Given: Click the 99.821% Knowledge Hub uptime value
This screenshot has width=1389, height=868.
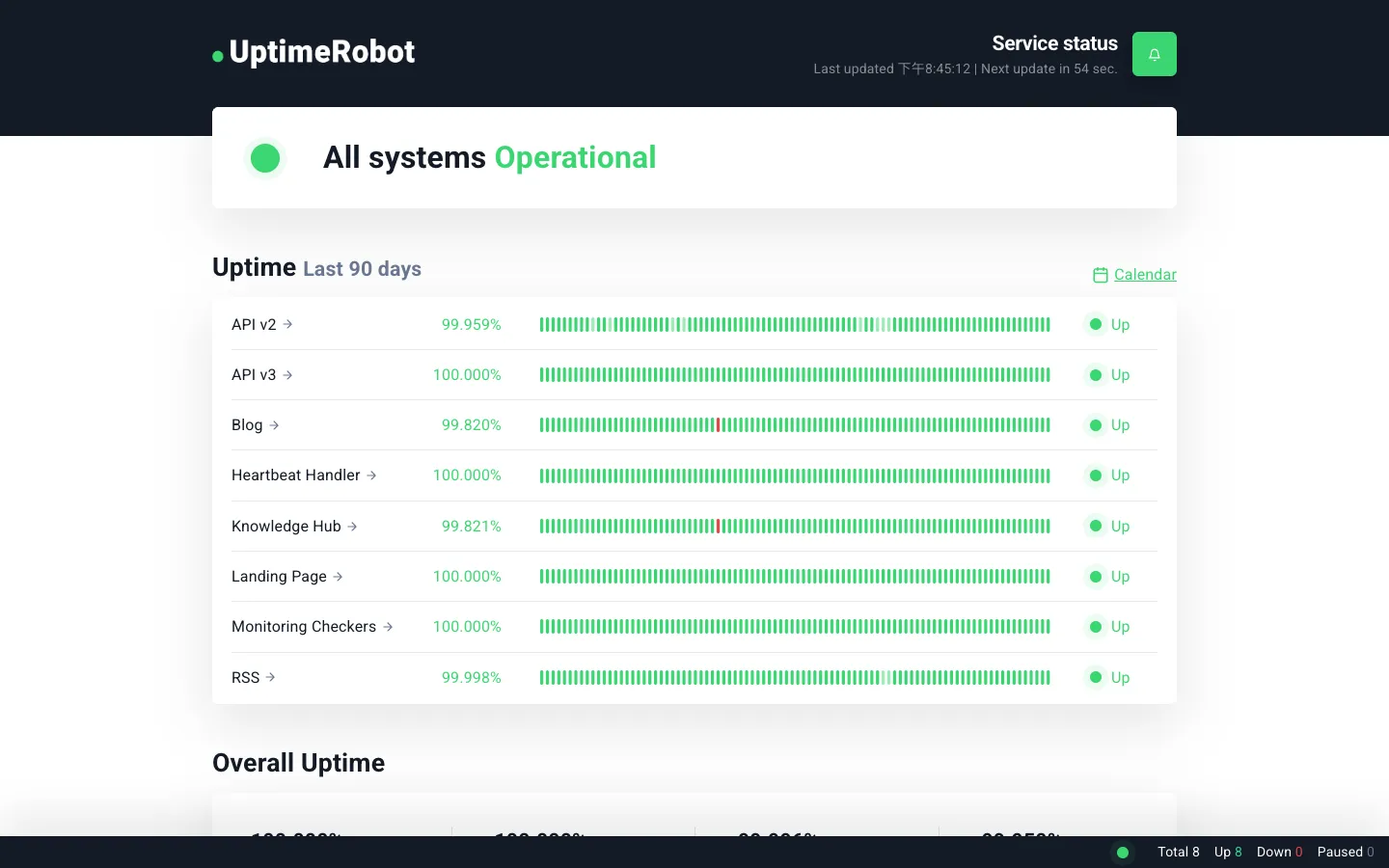Looking at the screenshot, I should pos(472,527).
